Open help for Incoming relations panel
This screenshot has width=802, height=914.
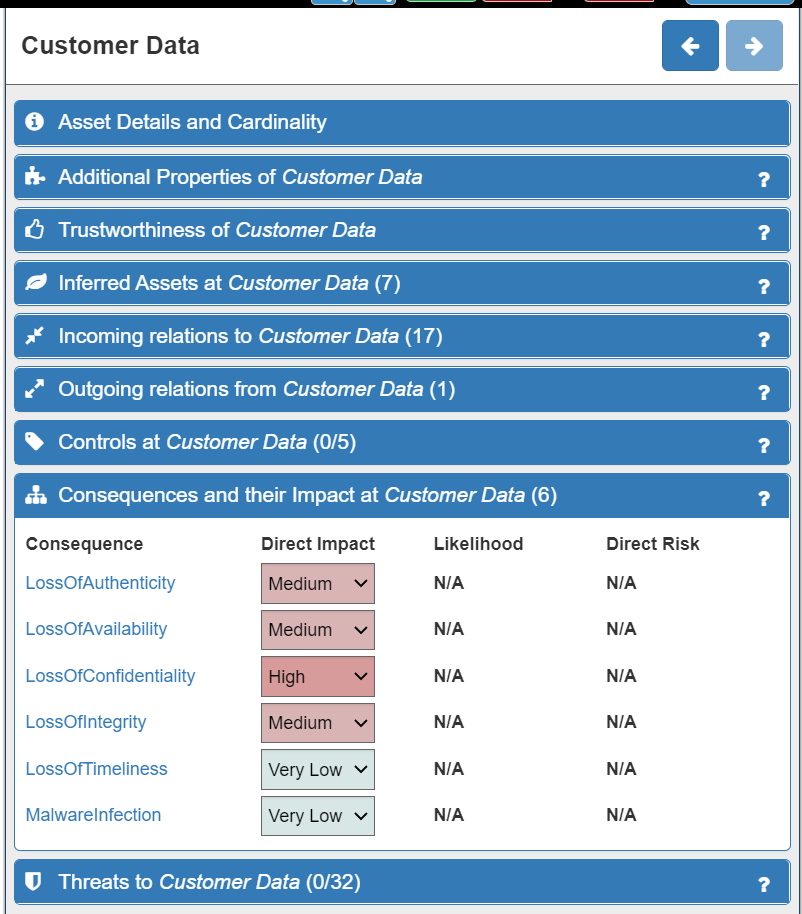click(764, 339)
